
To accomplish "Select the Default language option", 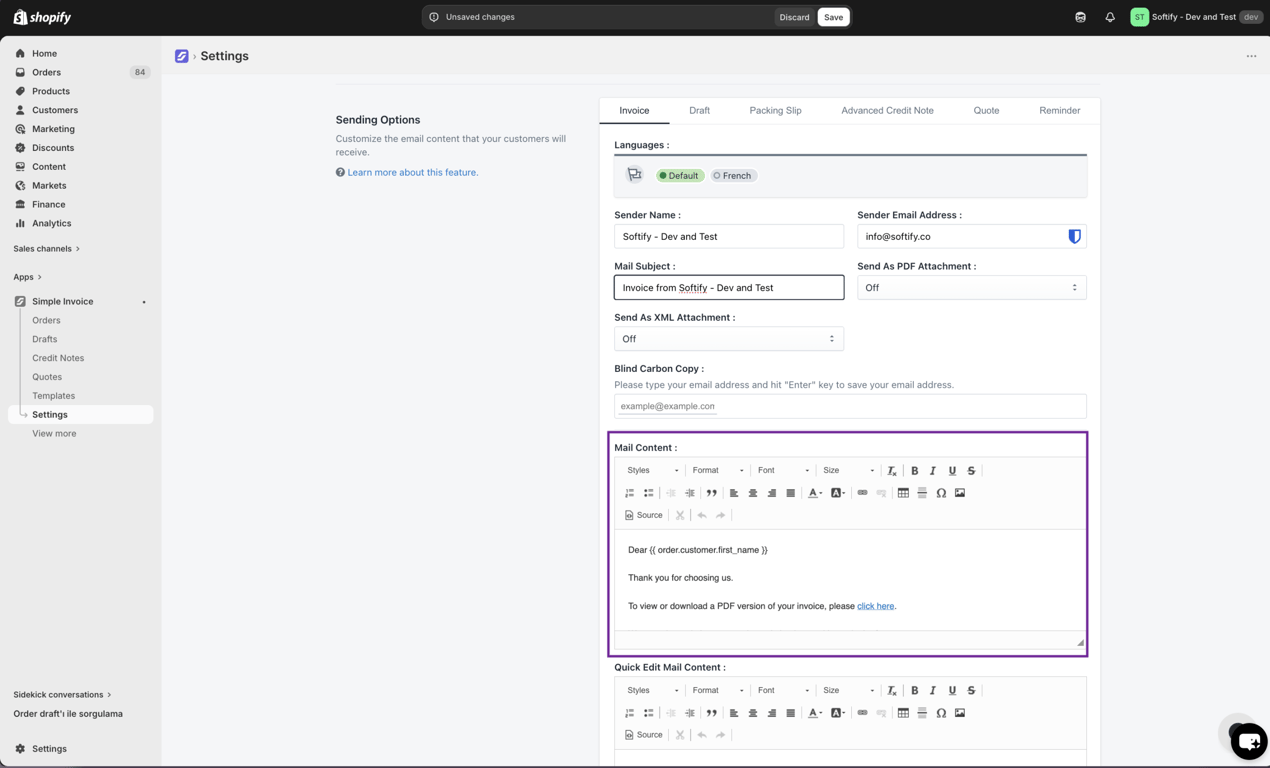I will click(679, 175).
